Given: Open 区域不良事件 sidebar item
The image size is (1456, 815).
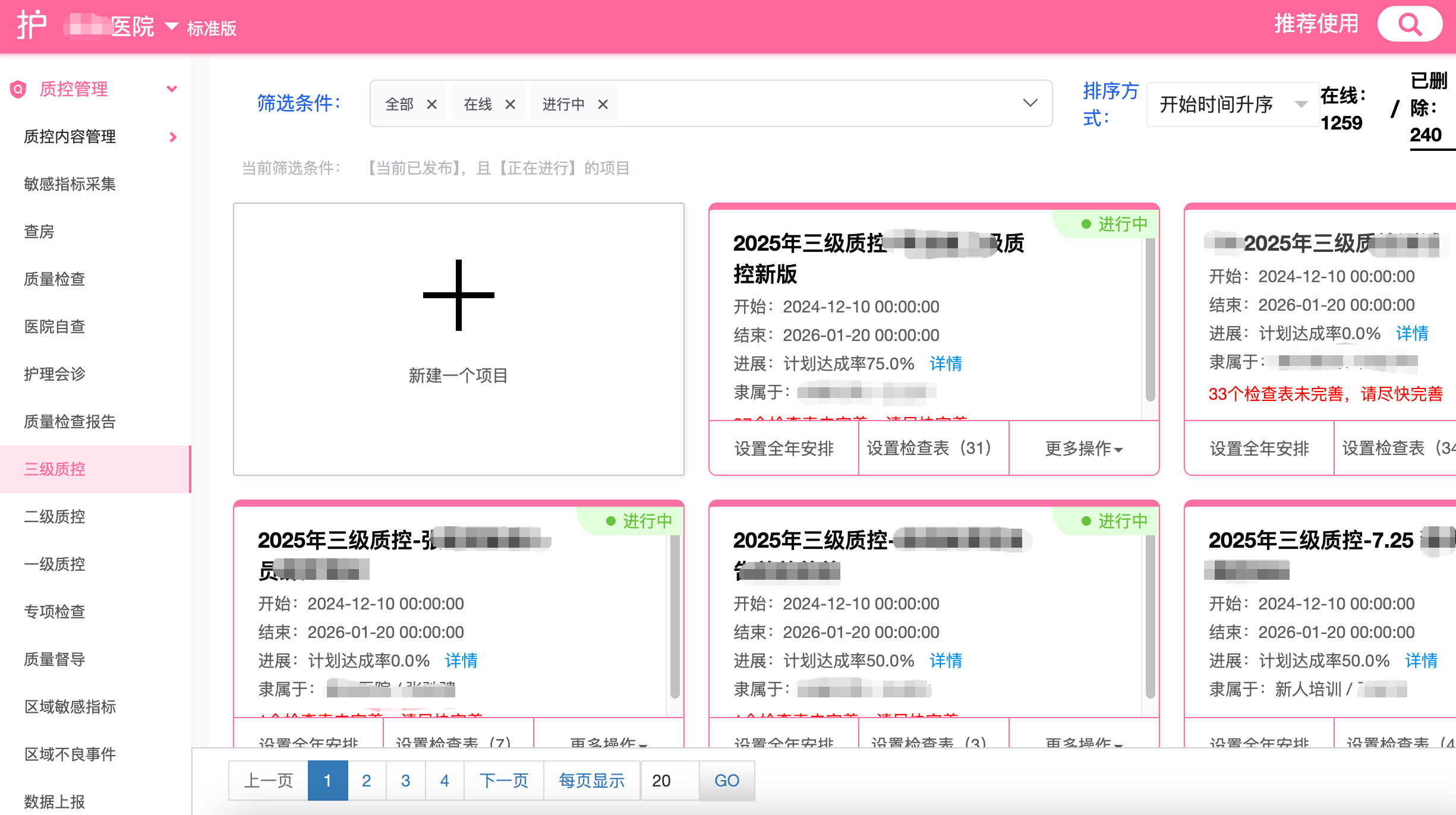Looking at the screenshot, I should 70,754.
